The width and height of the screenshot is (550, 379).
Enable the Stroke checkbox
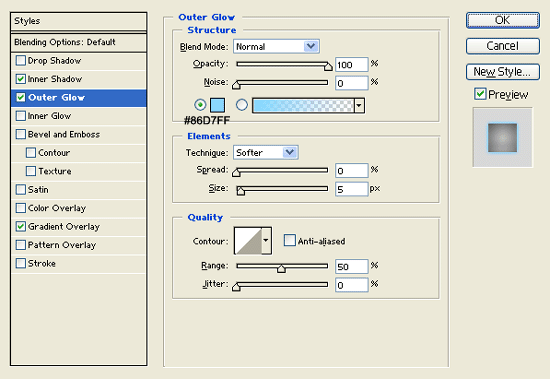pyautogui.click(x=21, y=263)
